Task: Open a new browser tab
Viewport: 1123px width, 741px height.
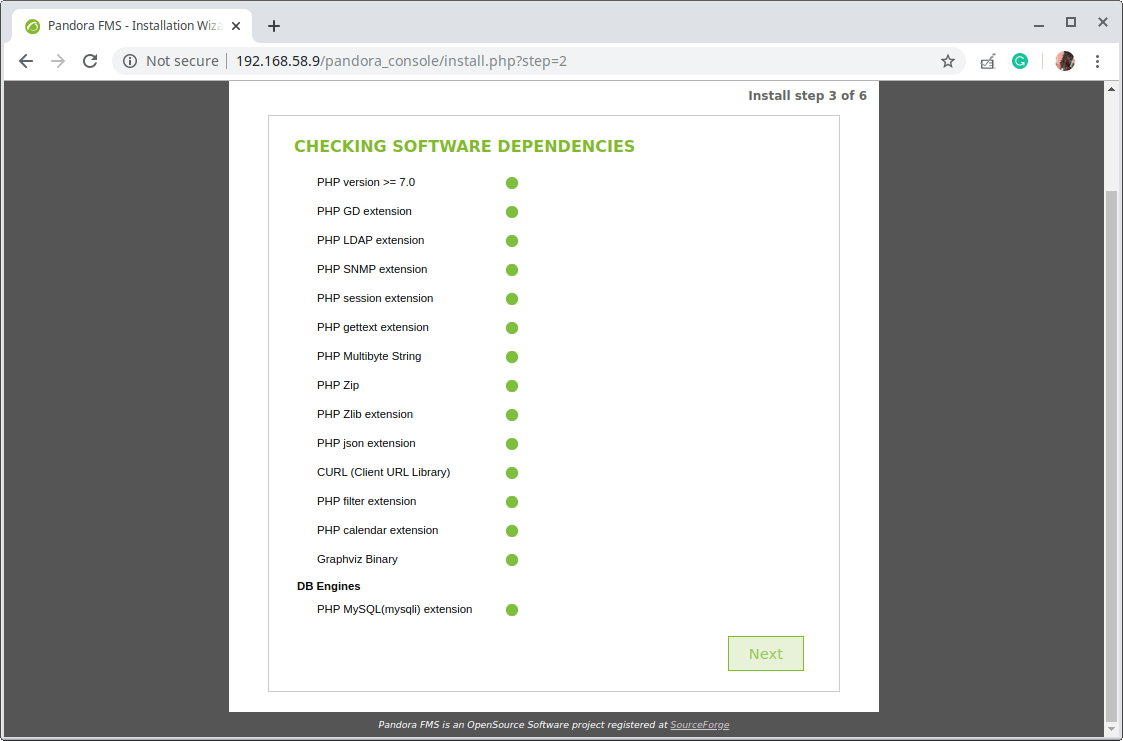Action: tap(274, 26)
